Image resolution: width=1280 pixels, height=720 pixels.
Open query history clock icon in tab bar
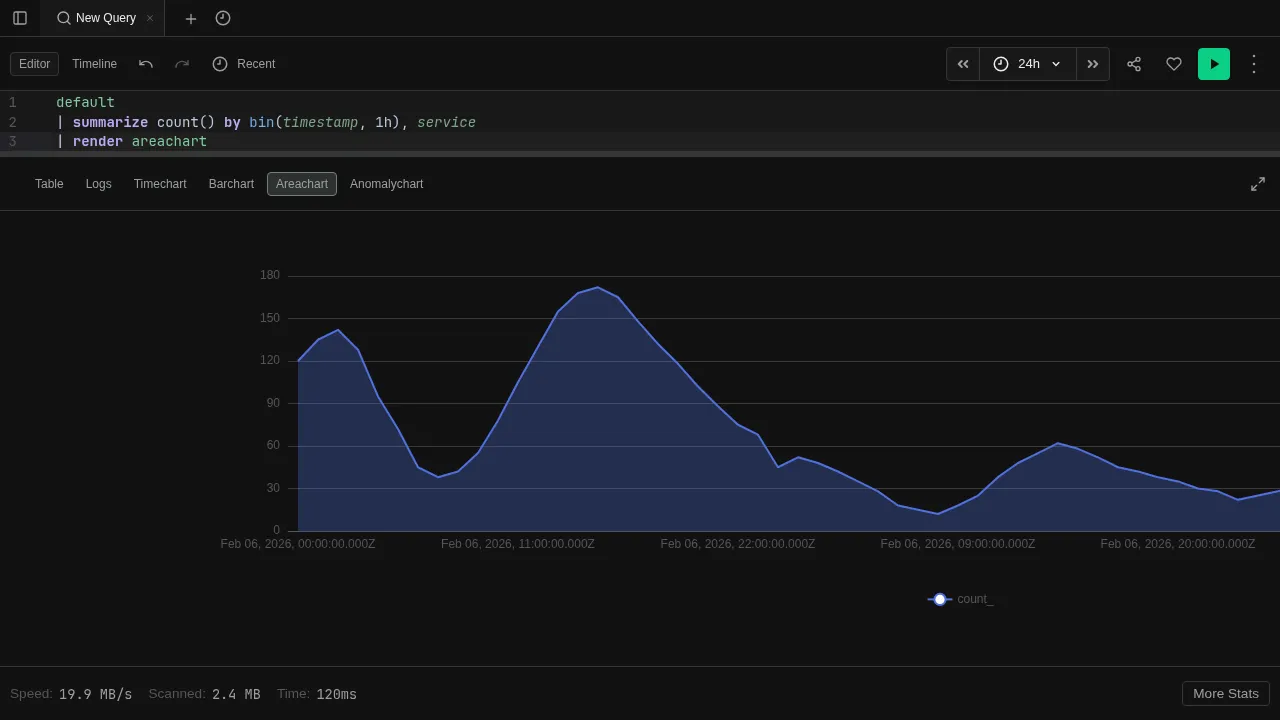click(x=223, y=18)
